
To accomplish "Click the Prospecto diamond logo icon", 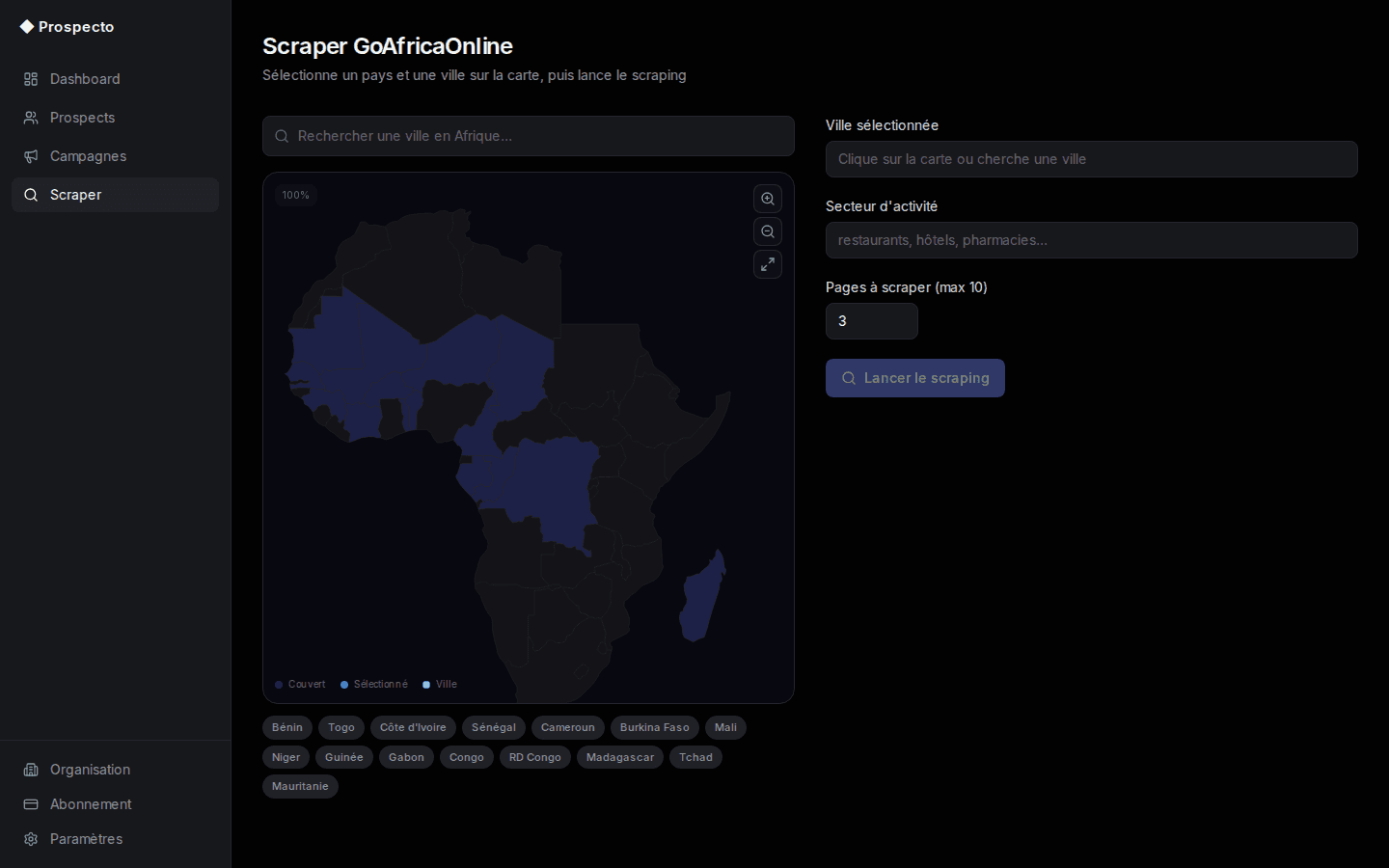I will pos(27,27).
